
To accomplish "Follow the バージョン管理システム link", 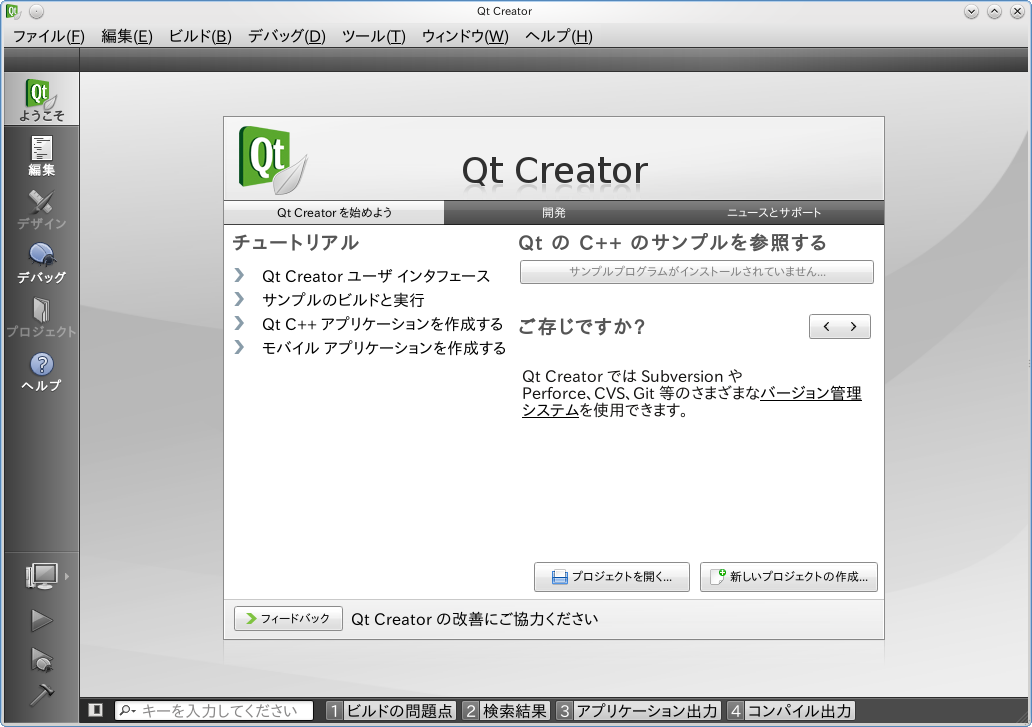I will pyautogui.click(x=810, y=394).
